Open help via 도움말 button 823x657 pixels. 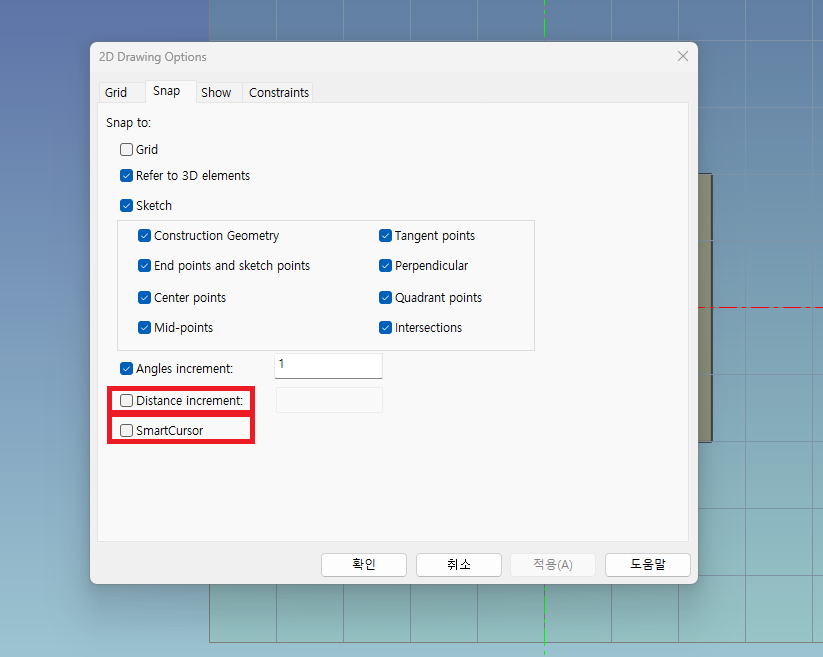[648, 565]
